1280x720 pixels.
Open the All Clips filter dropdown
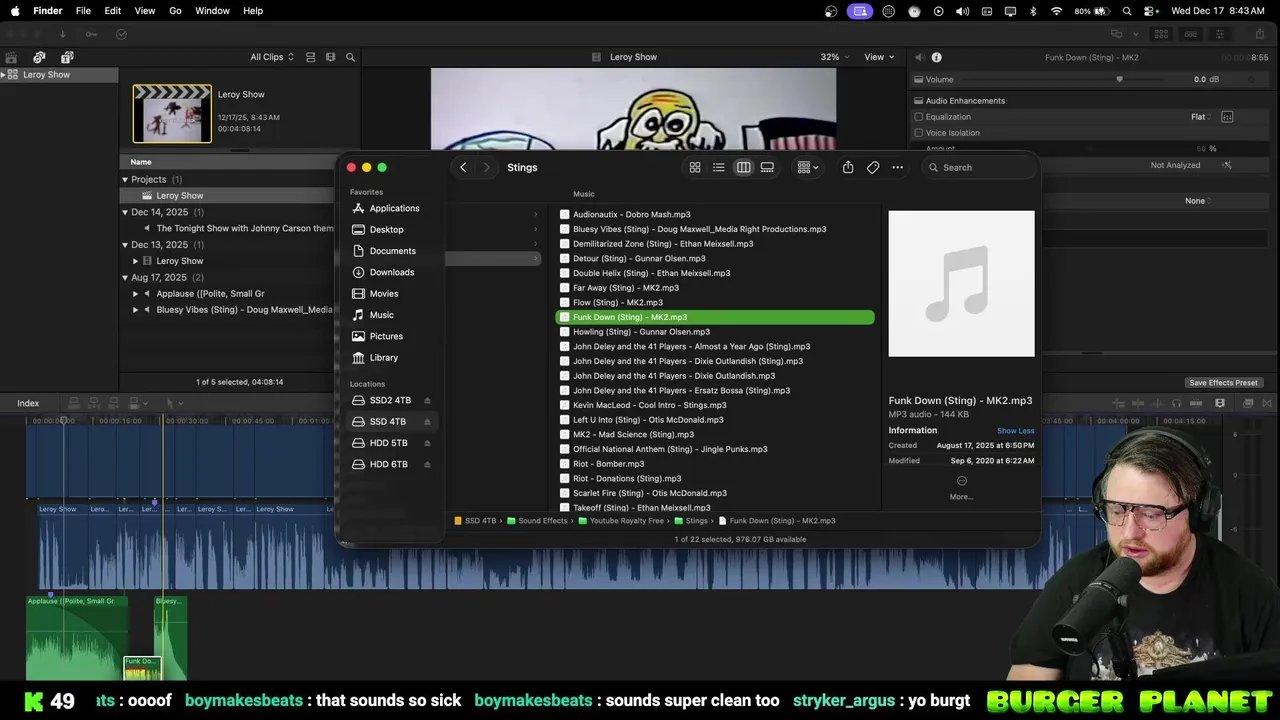pos(272,57)
